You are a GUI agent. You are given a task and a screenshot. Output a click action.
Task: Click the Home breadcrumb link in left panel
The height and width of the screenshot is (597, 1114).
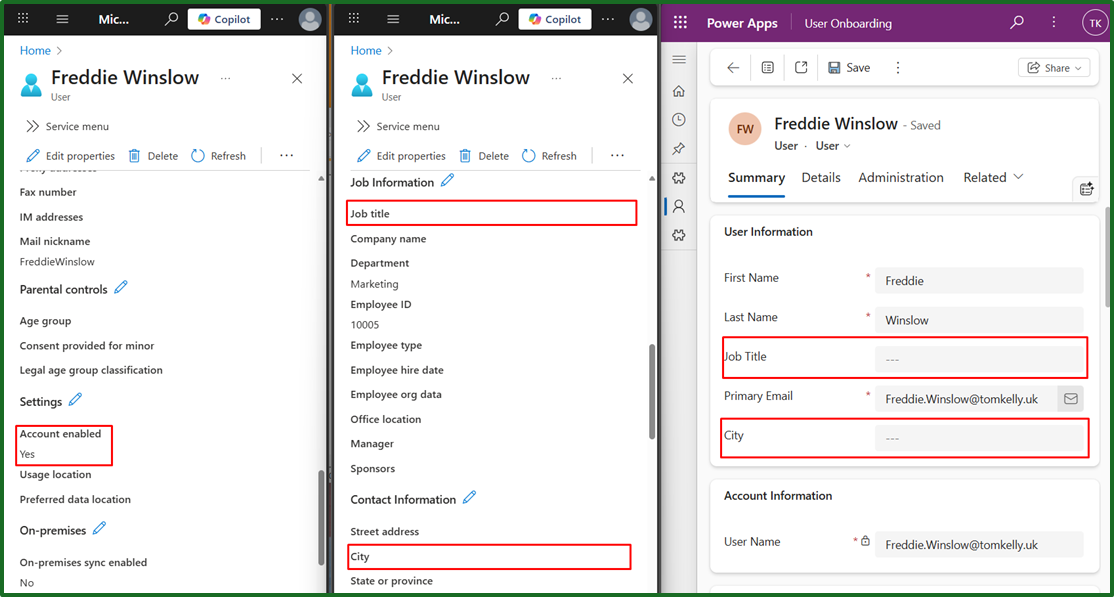click(x=35, y=50)
